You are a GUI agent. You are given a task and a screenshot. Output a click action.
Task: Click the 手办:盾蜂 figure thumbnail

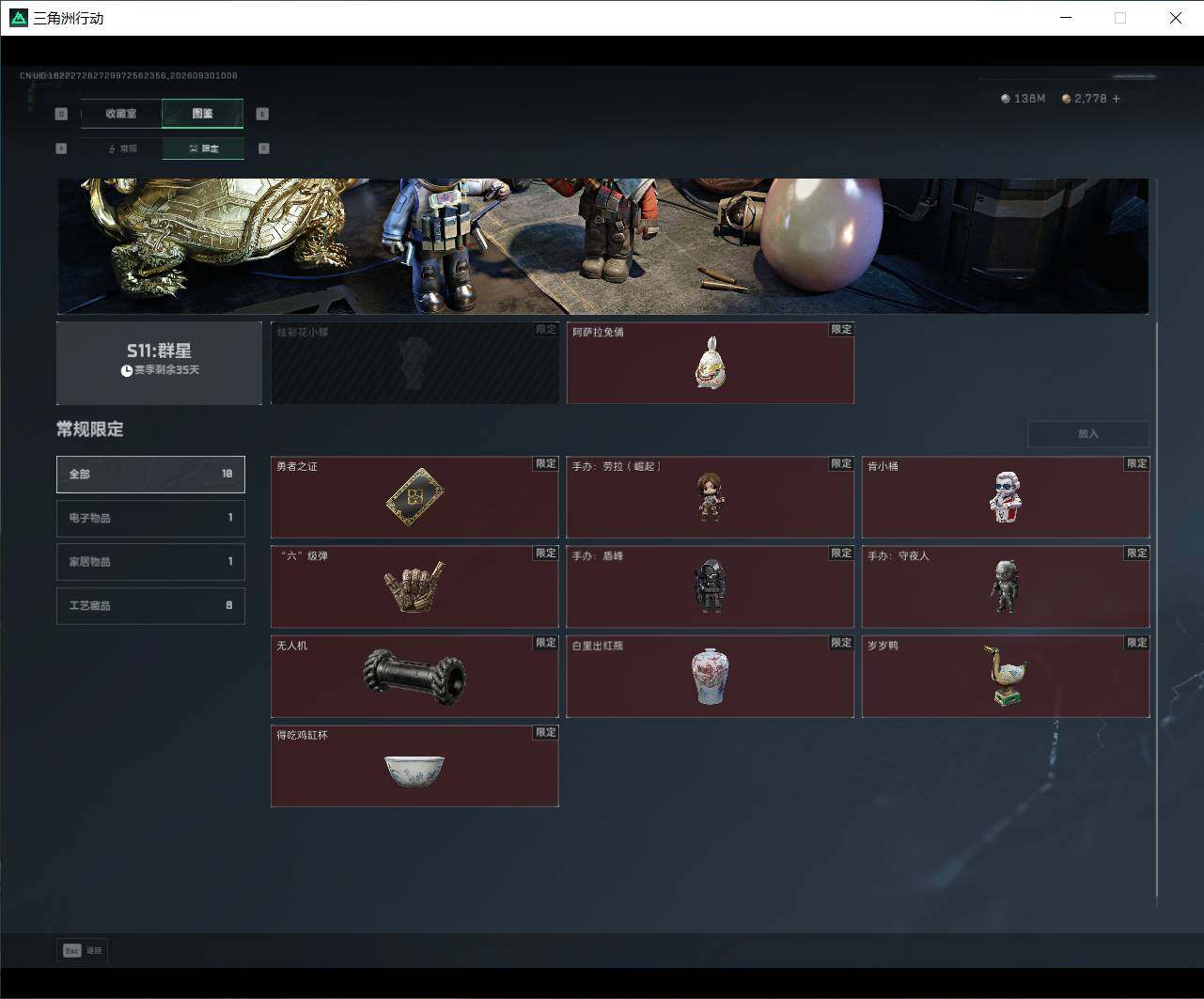(x=710, y=587)
